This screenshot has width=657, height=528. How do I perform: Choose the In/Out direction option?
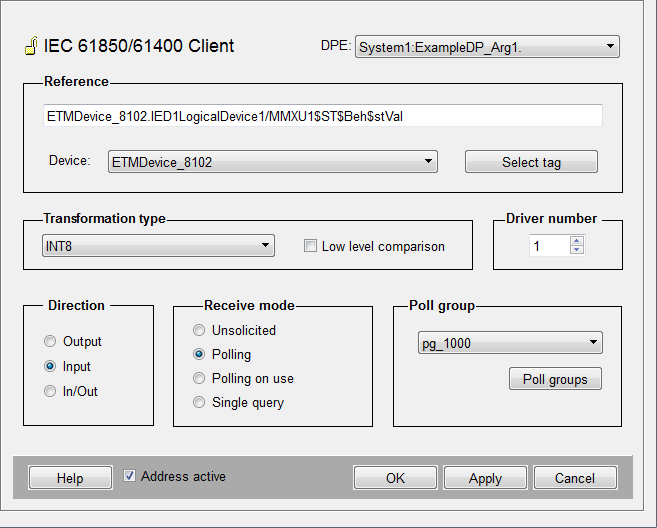(x=50, y=392)
